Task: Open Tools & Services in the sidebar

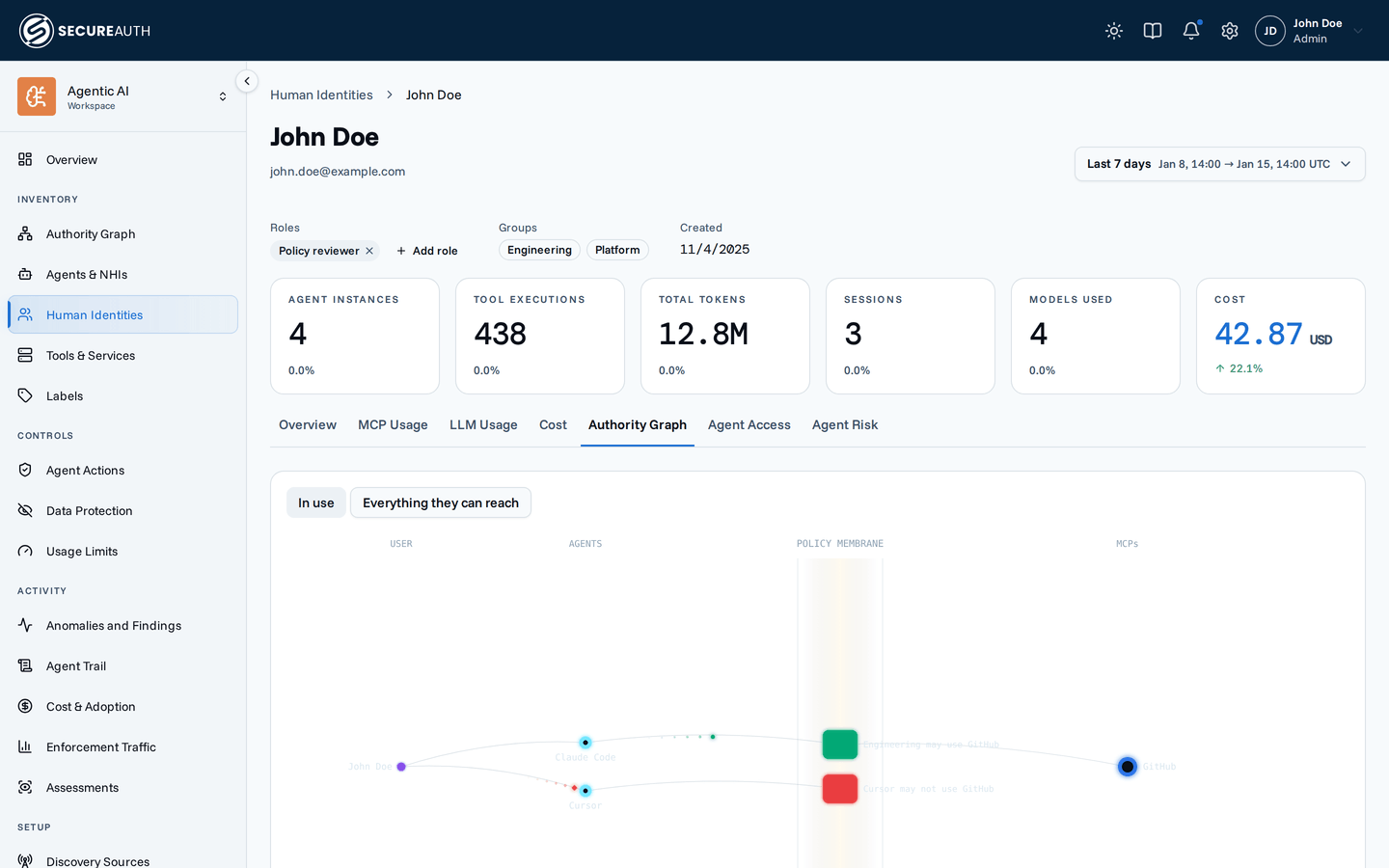Action: click(x=123, y=355)
